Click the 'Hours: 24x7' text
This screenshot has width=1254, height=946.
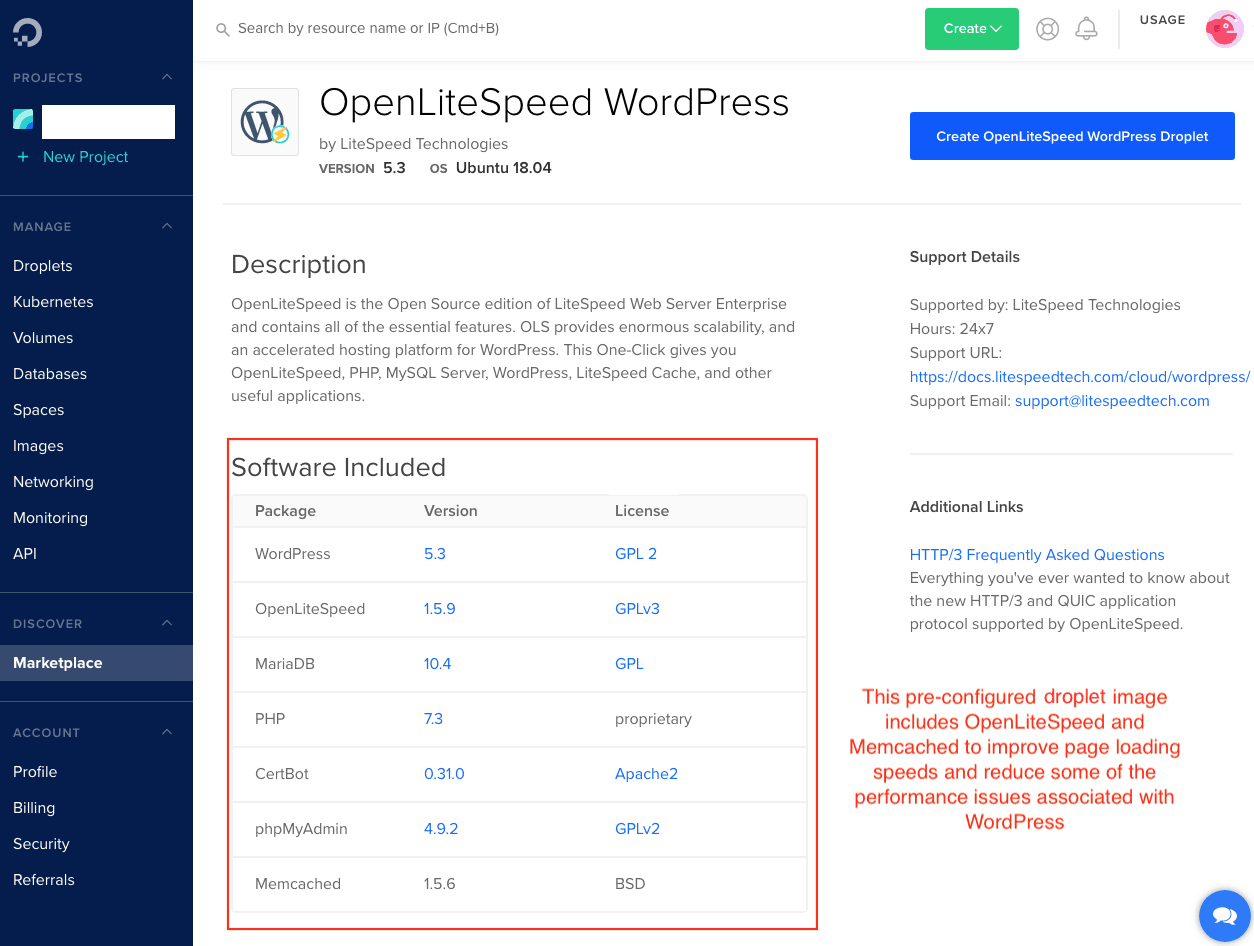(952, 329)
